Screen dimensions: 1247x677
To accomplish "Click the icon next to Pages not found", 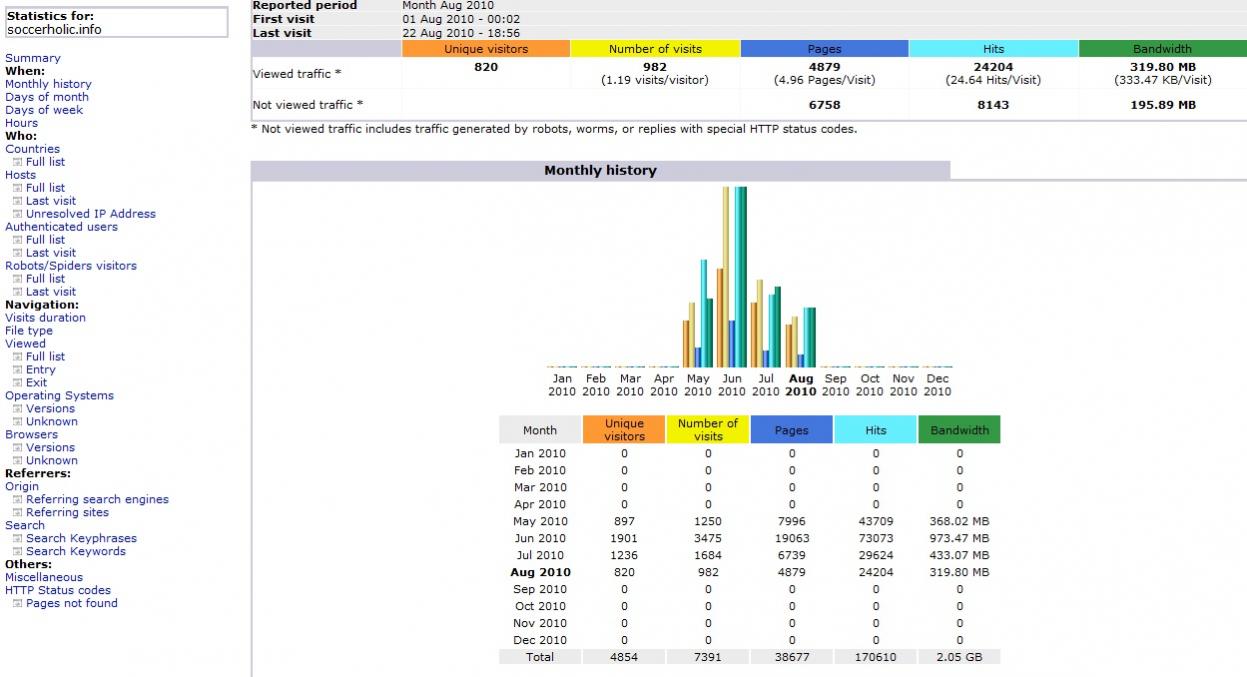I will tap(17, 604).
